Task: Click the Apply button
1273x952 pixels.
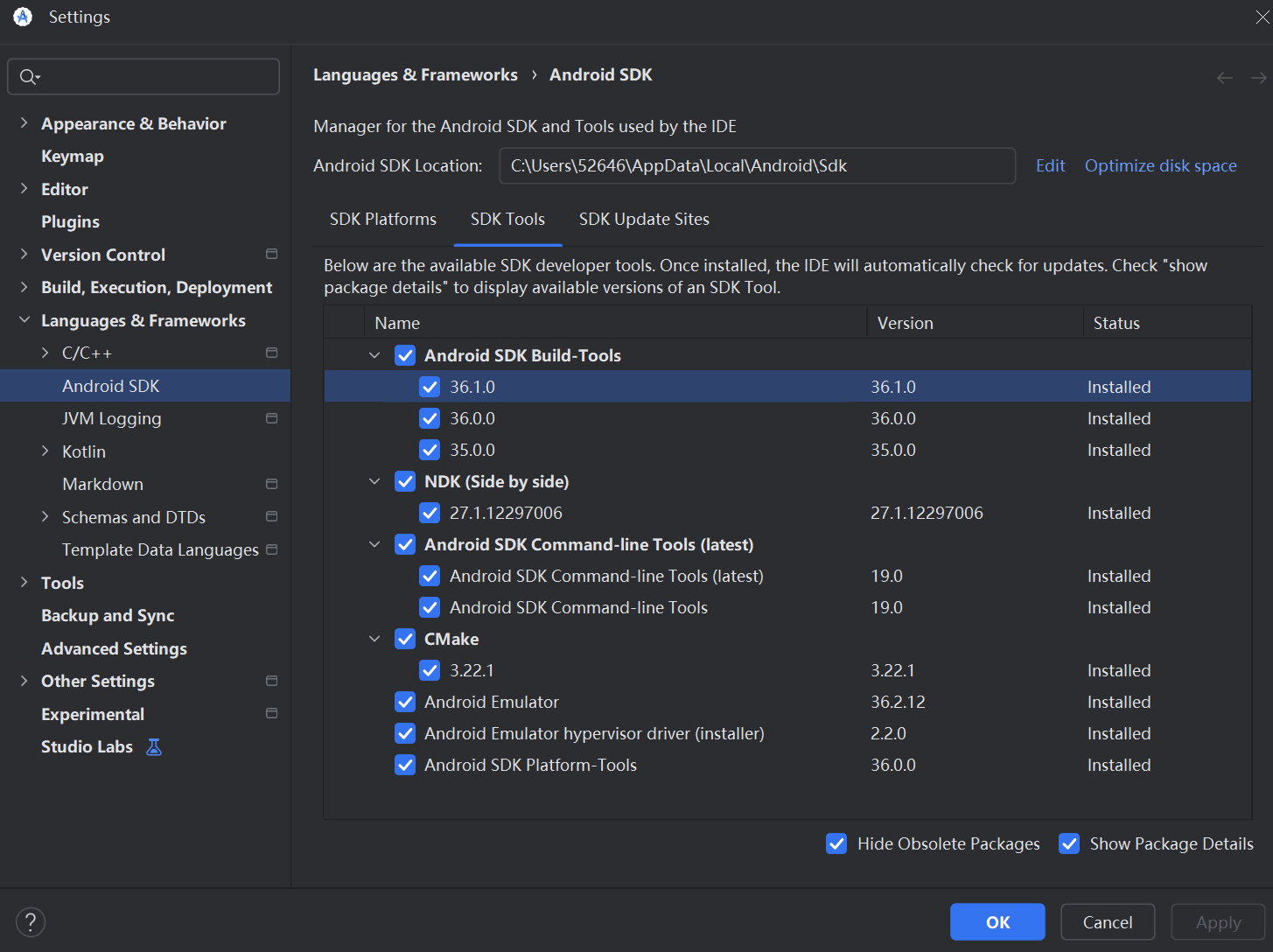Action: (1218, 922)
